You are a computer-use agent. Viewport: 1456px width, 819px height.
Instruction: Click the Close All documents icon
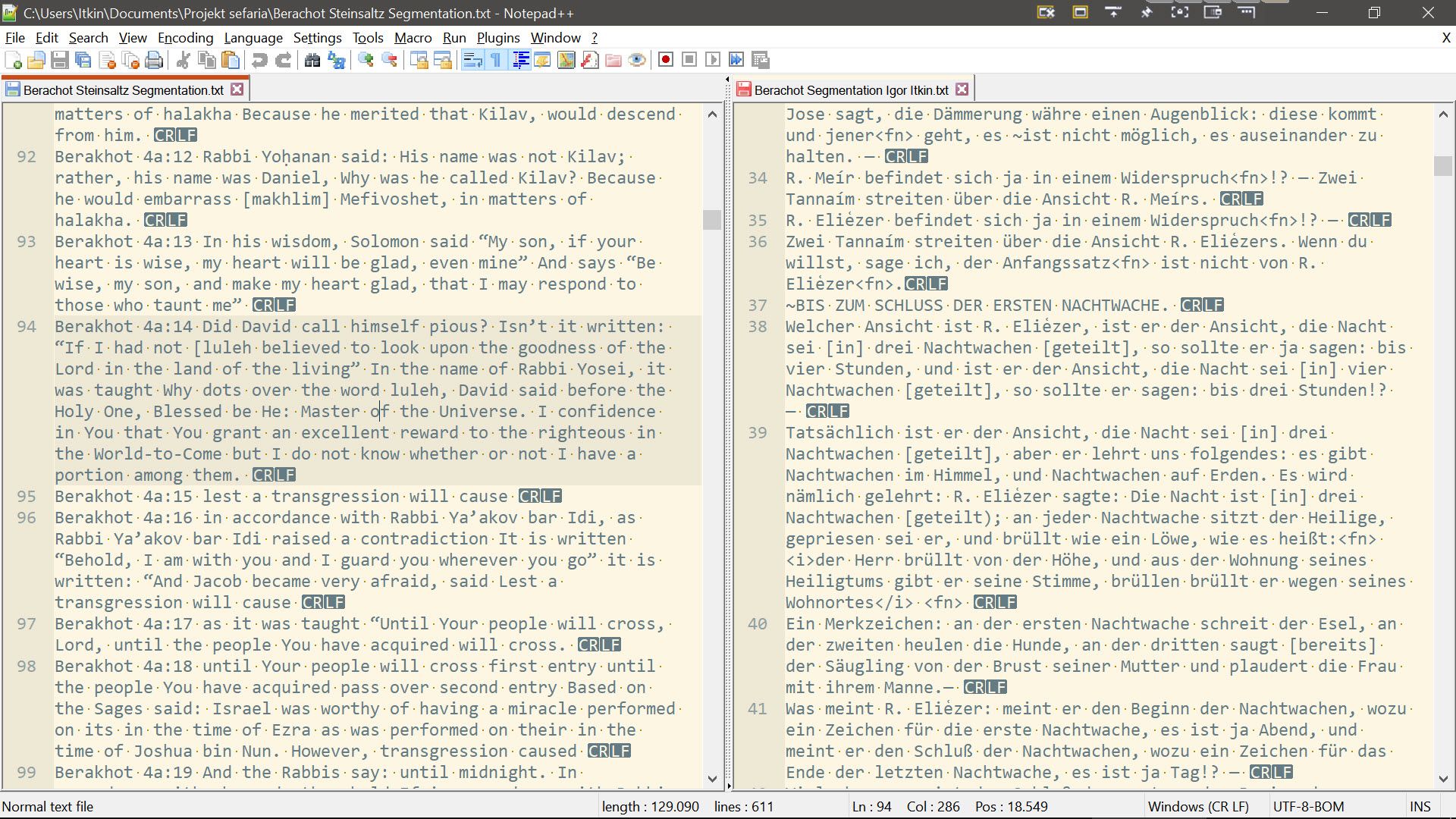pos(130,60)
